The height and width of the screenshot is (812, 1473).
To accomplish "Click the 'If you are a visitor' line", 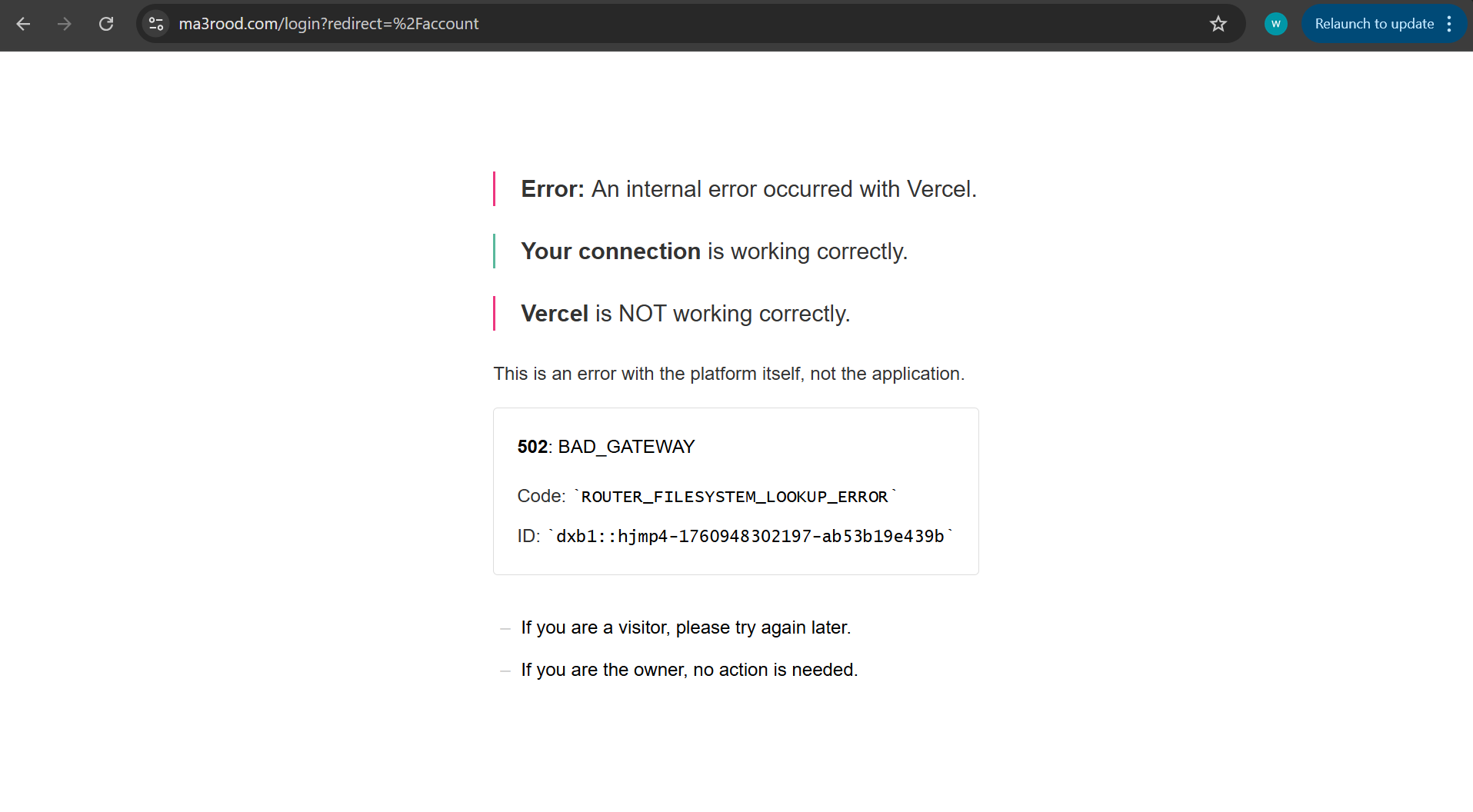I will click(685, 627).
